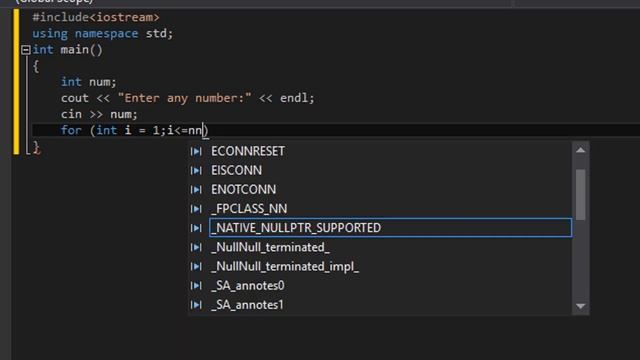Image resolution: width=640 pixels, height=360 pixels.
Task: Click macro icon beside EISCONN
Action: coord(196,171)
